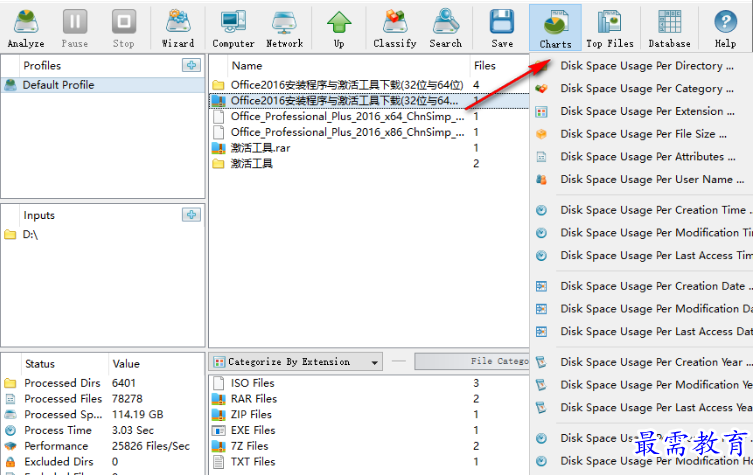Image resolution: width=756 pixels, height=475 pixels.
Task: Click the Save toolbar icon
Action: (502, 28)
